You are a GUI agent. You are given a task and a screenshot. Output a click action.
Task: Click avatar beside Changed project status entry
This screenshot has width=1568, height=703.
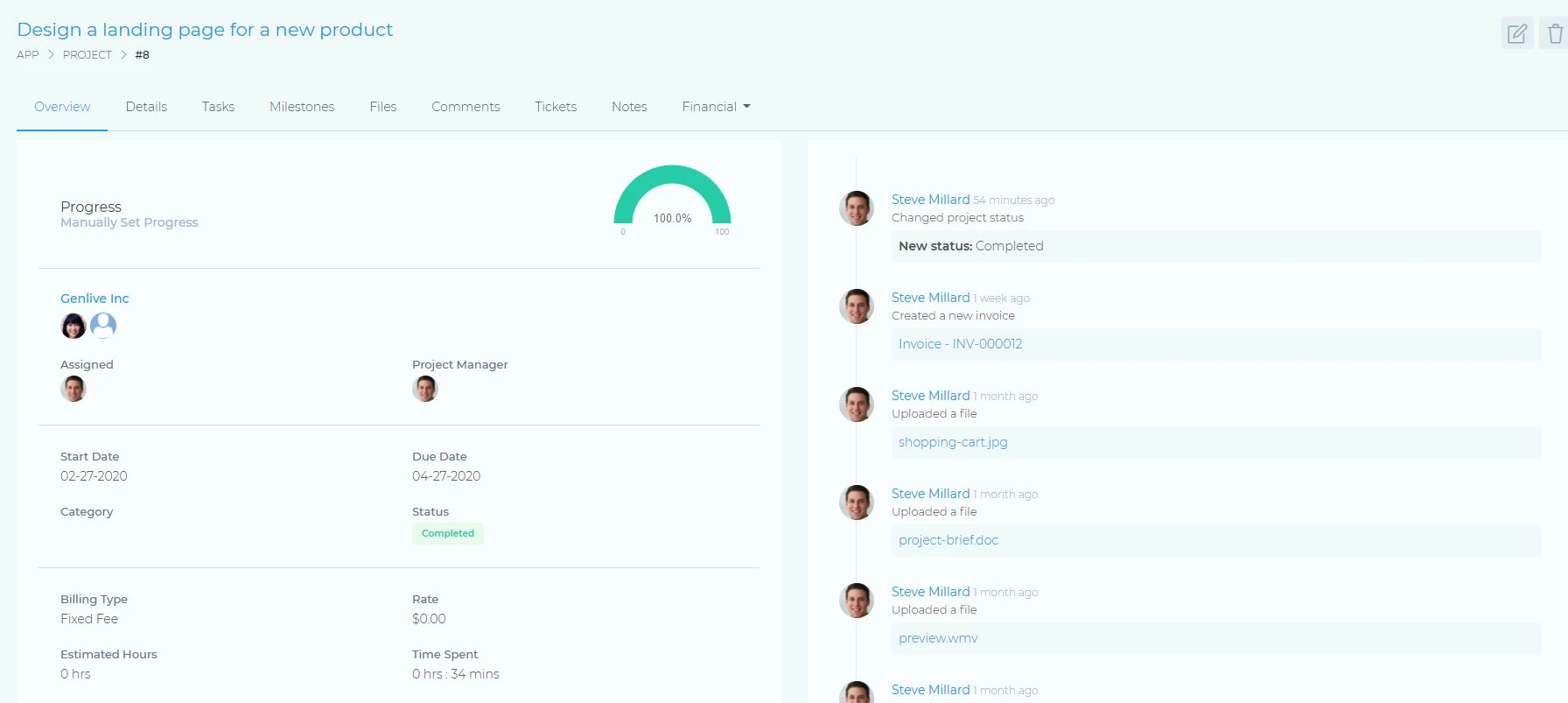856,208
